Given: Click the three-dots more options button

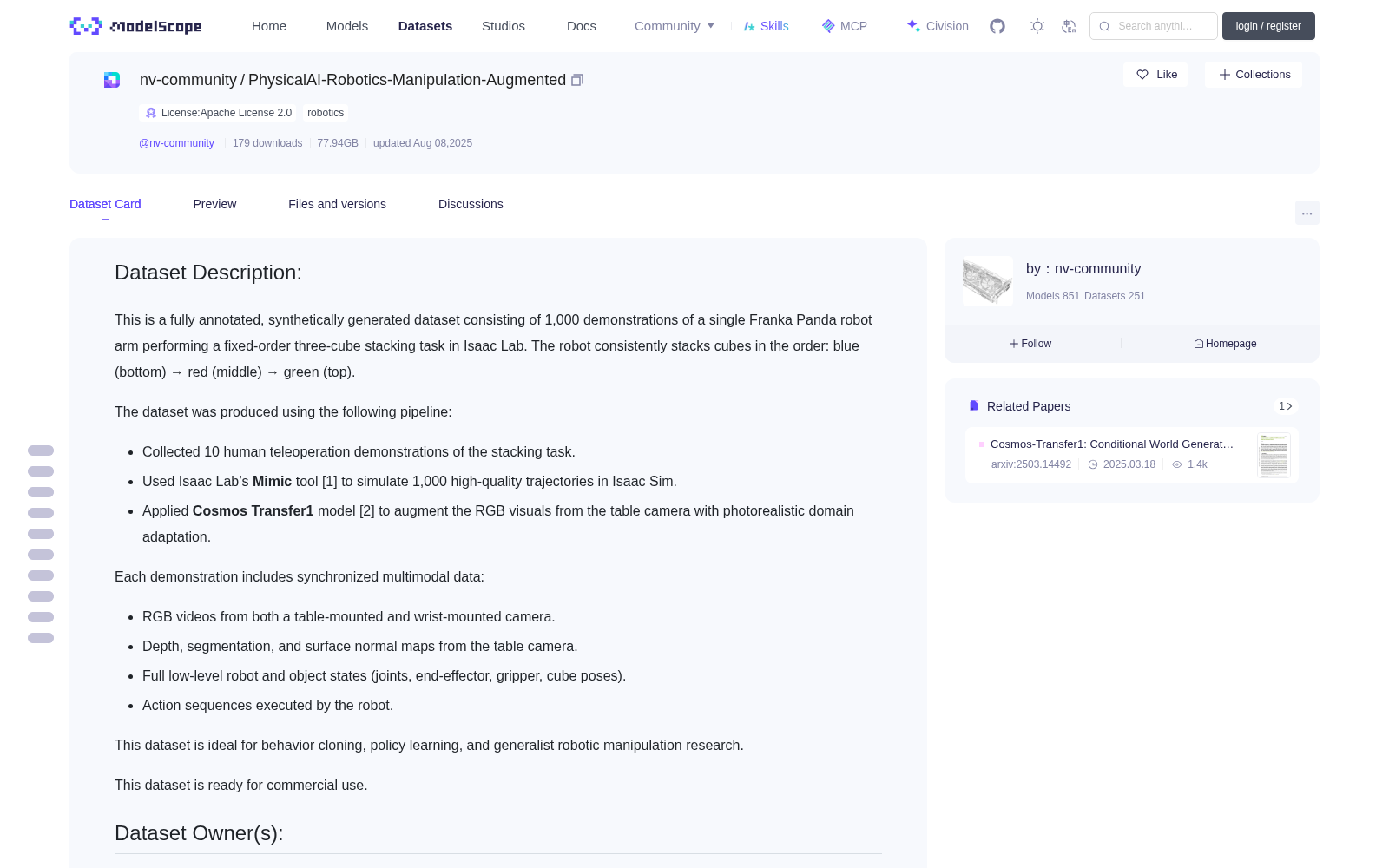Looking at the screenshot, I should pos(1307,214).
